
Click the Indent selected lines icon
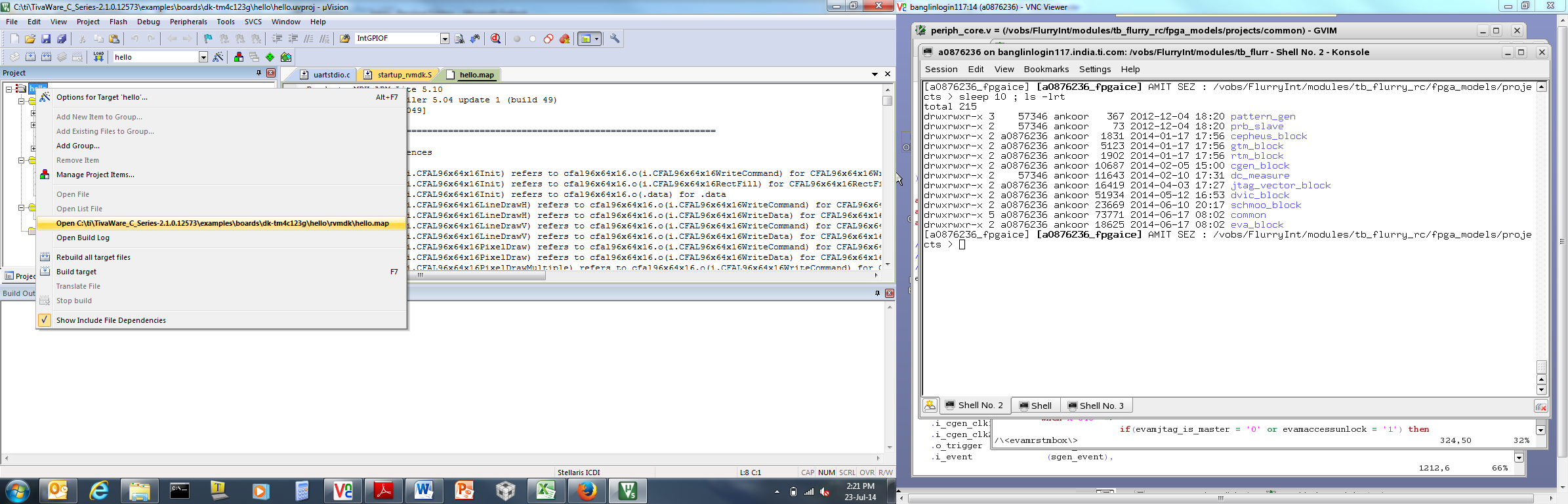tap(277, 39)
